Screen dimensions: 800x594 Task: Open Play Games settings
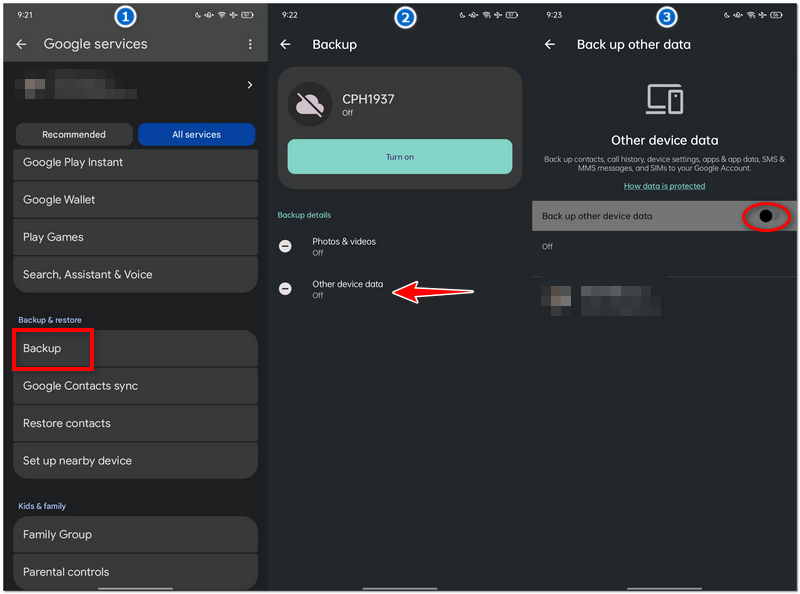click(135, 237)
